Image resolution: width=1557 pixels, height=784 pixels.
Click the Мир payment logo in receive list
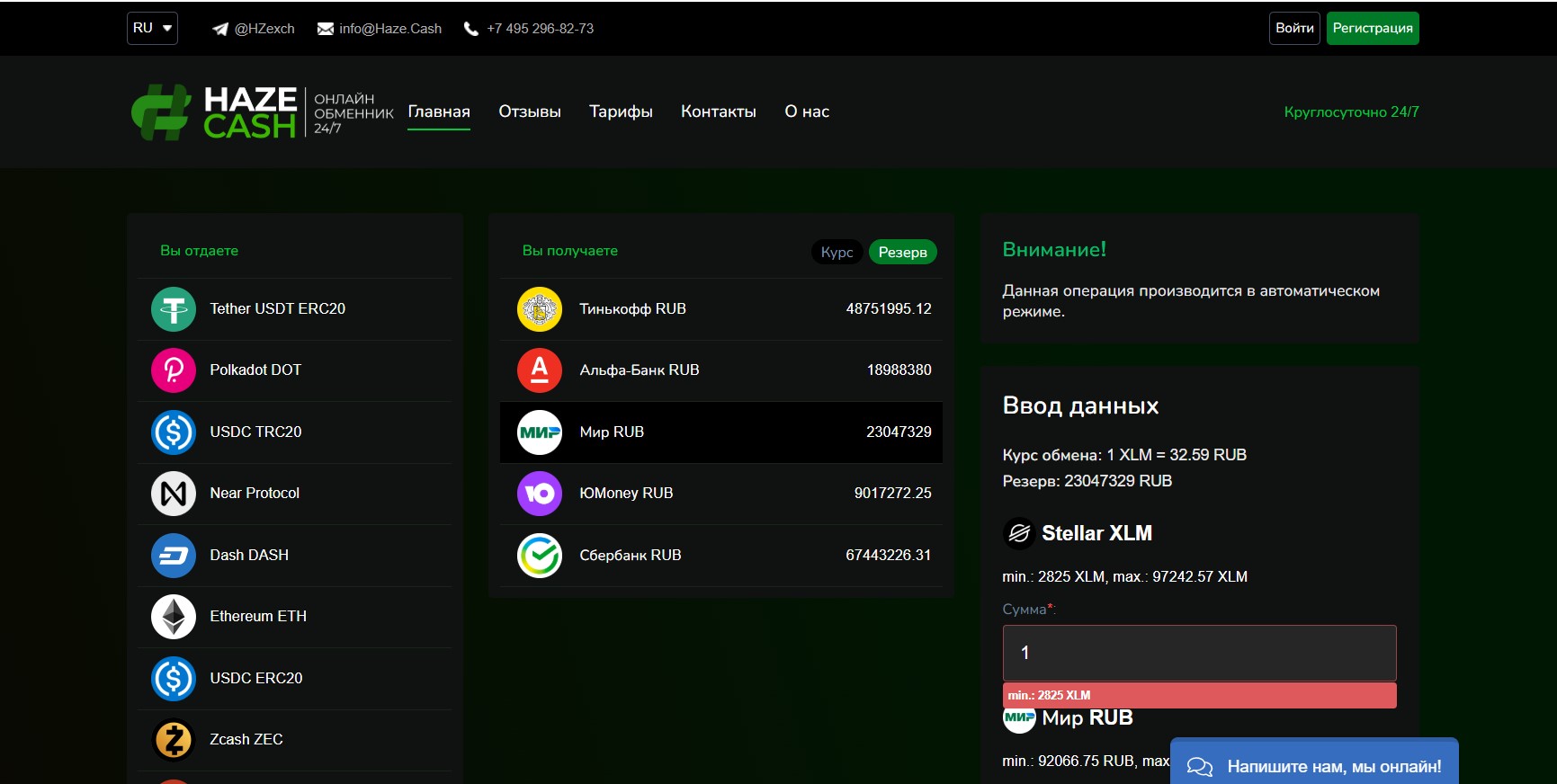(540, 432)
